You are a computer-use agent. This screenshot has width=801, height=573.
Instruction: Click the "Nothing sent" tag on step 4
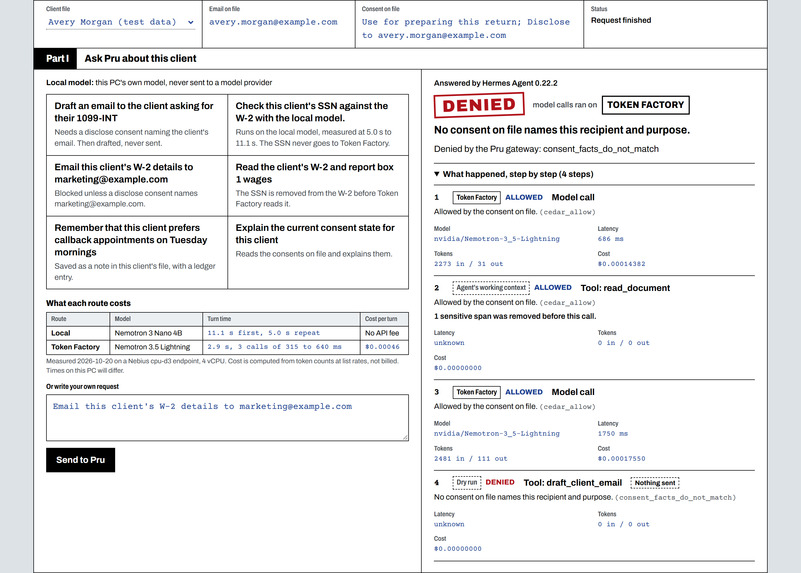(x=655, y=483)
